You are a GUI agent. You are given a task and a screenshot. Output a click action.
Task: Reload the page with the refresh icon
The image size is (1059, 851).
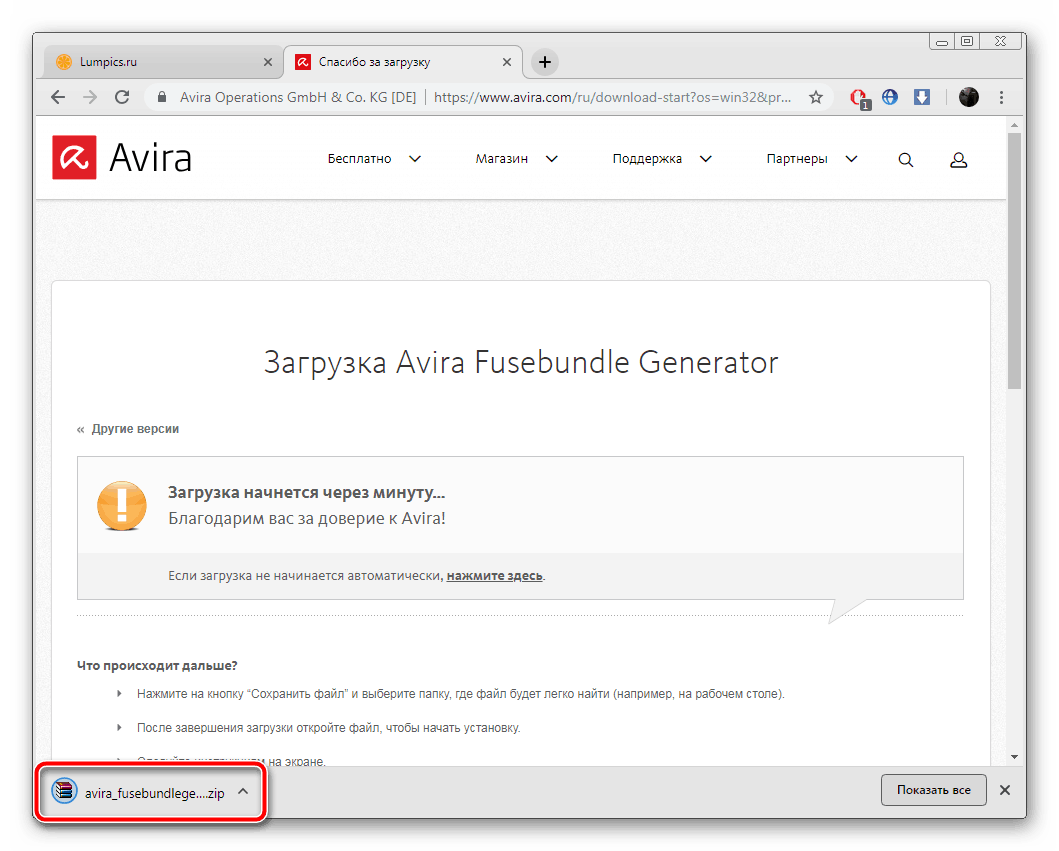pos(122,98)
